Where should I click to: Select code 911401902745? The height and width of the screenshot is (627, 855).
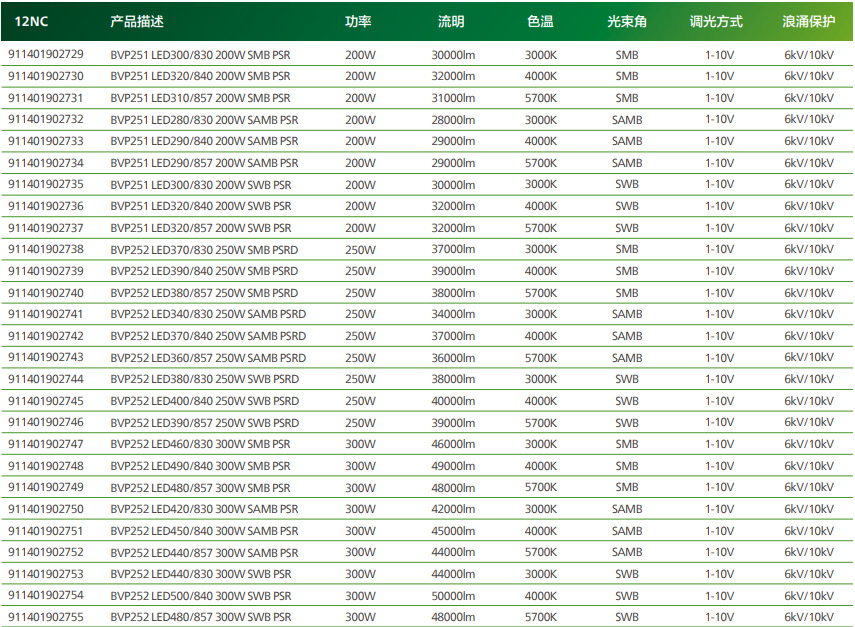coord(46,400)
